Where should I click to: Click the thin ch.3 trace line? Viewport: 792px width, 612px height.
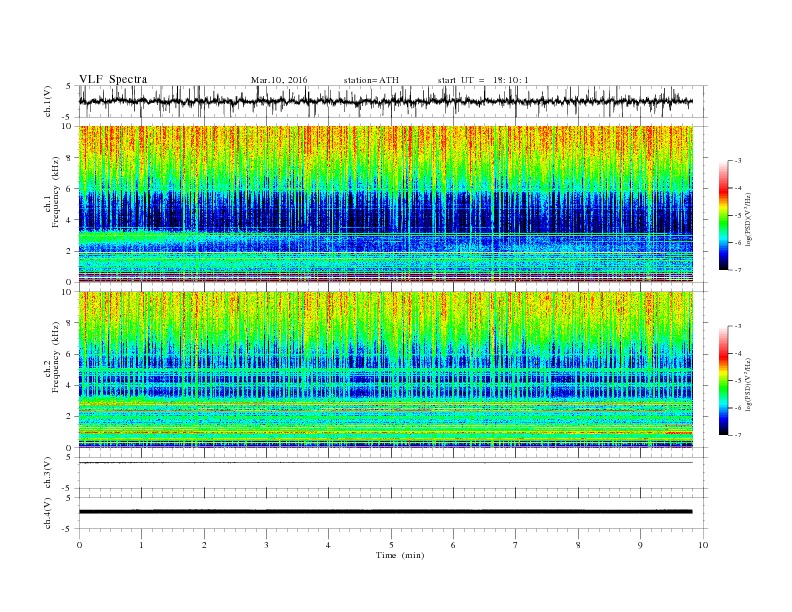tap(386, 463)
